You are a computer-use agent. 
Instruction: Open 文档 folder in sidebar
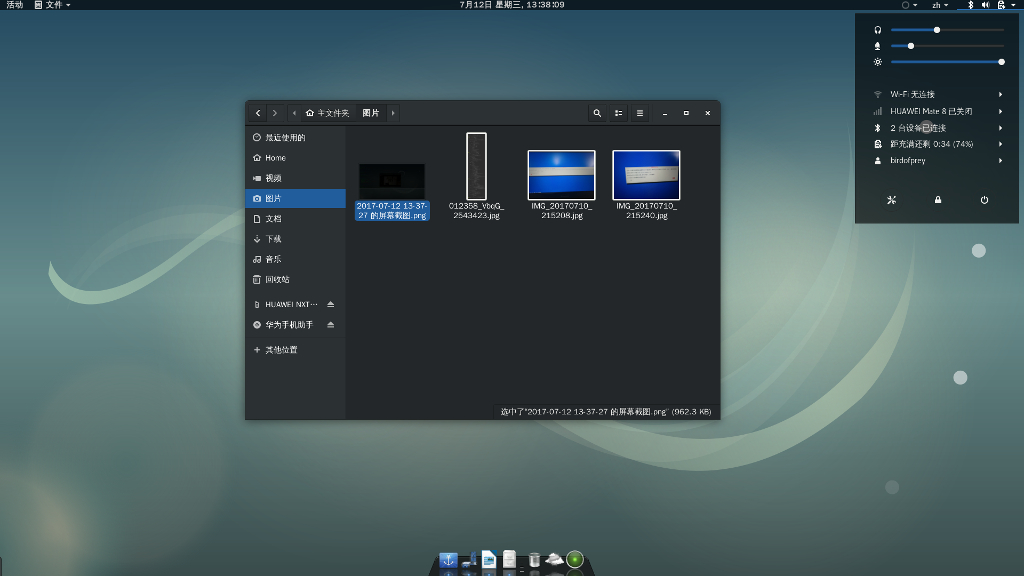coord(295,219)
